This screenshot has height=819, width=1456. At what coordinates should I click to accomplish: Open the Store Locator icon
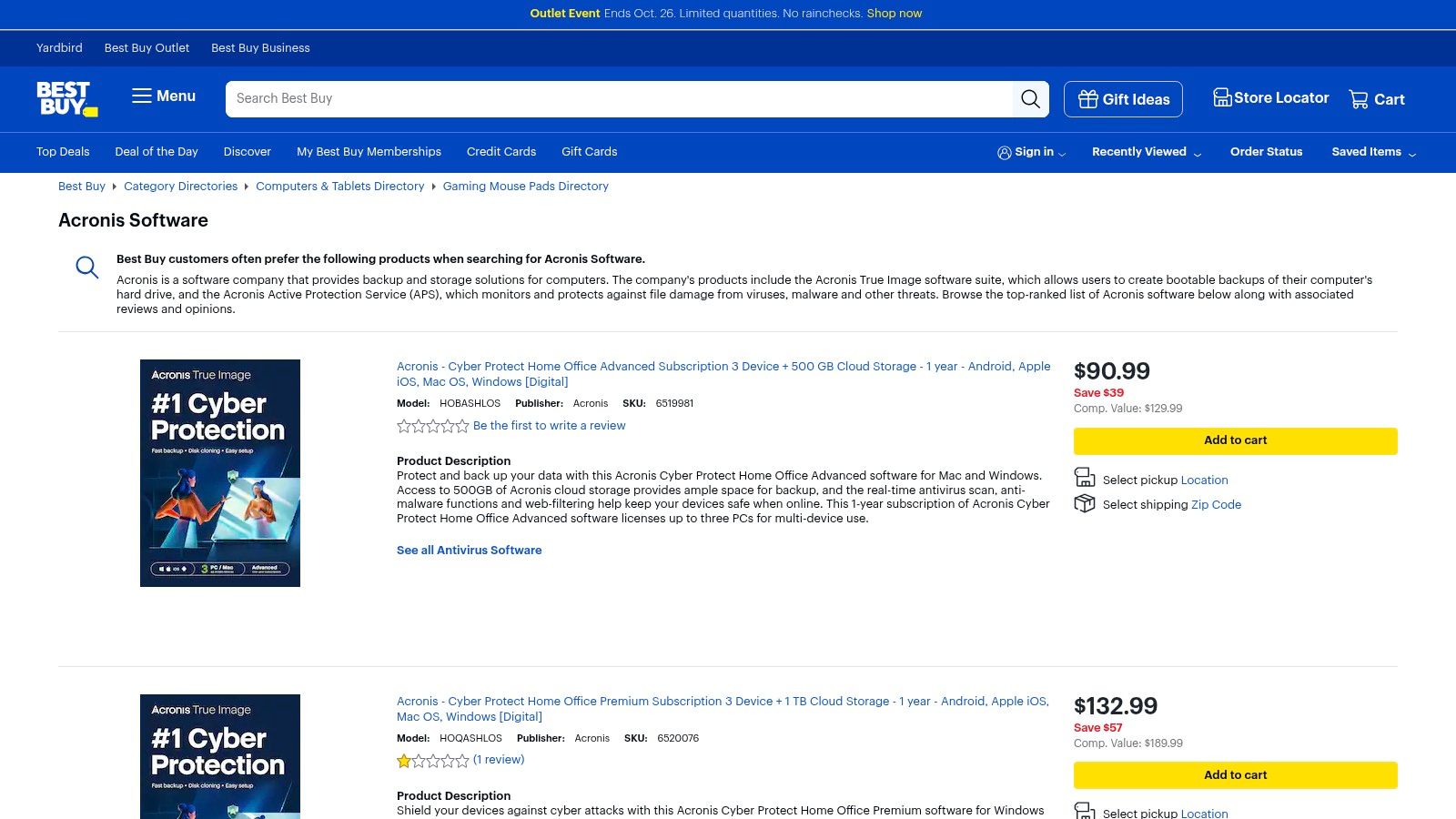click(1223, 96)
